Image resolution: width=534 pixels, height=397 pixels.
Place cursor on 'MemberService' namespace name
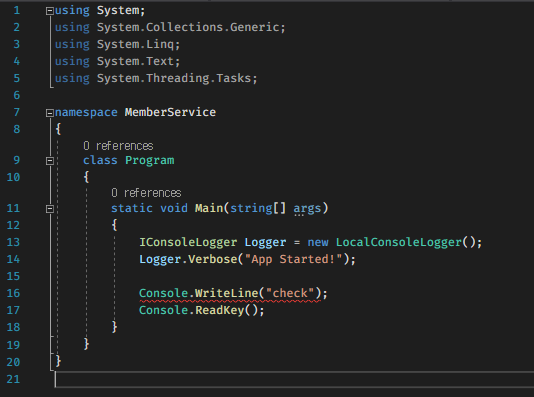170,112
